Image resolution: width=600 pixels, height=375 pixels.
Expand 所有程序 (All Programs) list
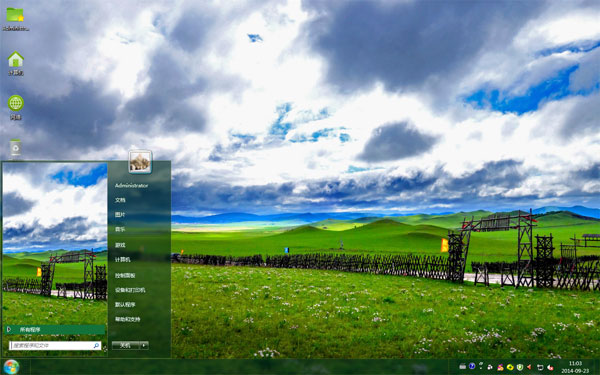(x=55, y=329)
